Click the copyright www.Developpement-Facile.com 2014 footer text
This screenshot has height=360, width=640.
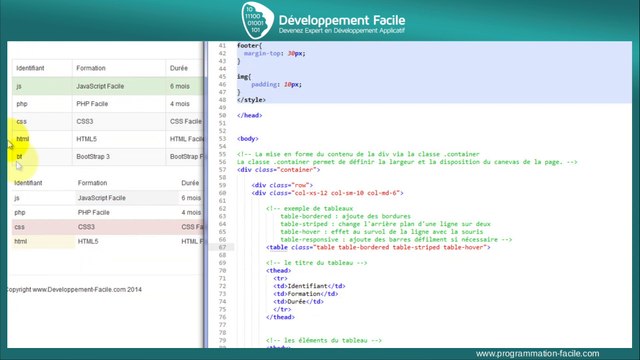(x=74, y=289)
